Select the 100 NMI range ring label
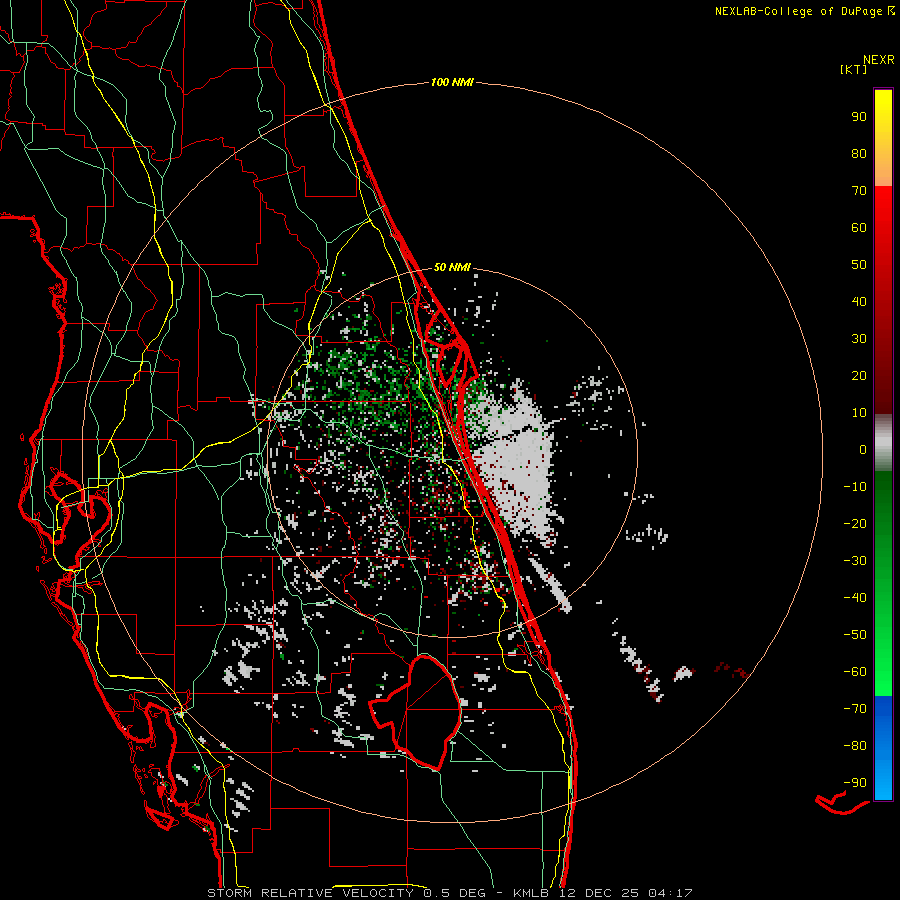Screen dimensions: 900x900 (x=452, y=83)
